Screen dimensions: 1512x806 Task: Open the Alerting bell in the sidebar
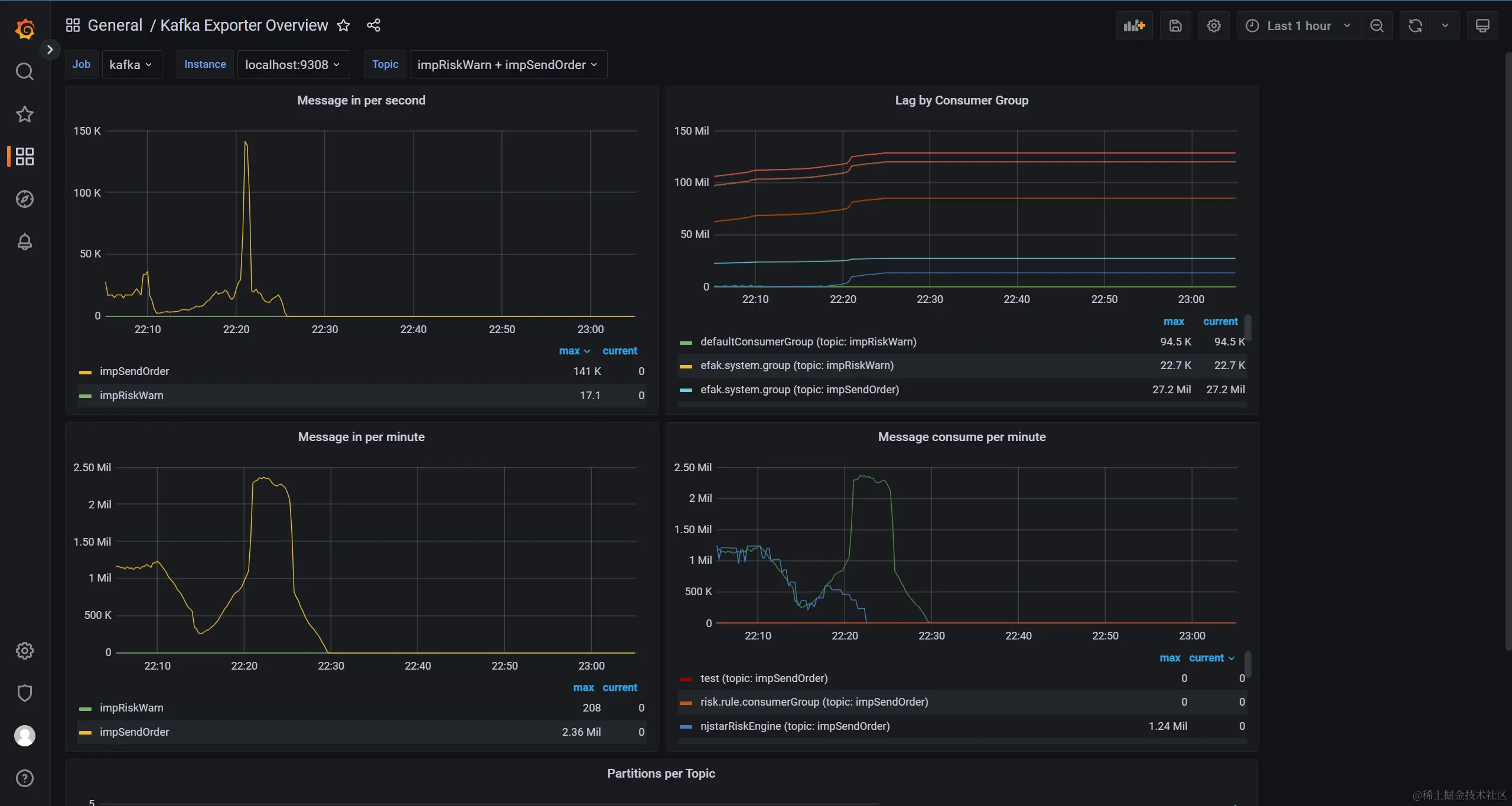24,242
